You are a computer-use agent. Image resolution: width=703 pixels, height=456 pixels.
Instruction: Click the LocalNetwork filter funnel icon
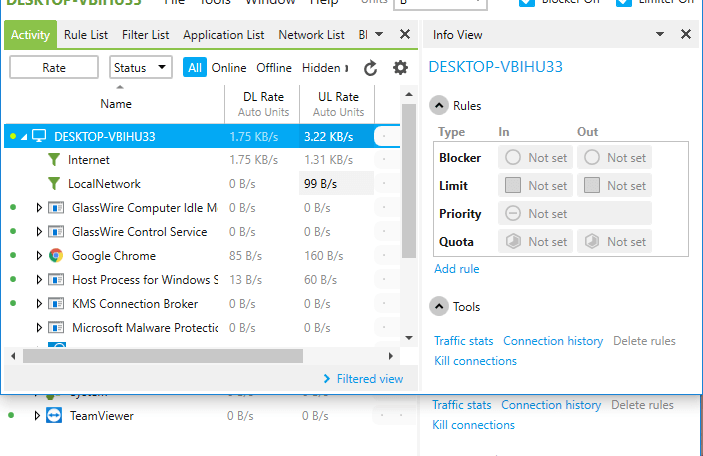54,183
